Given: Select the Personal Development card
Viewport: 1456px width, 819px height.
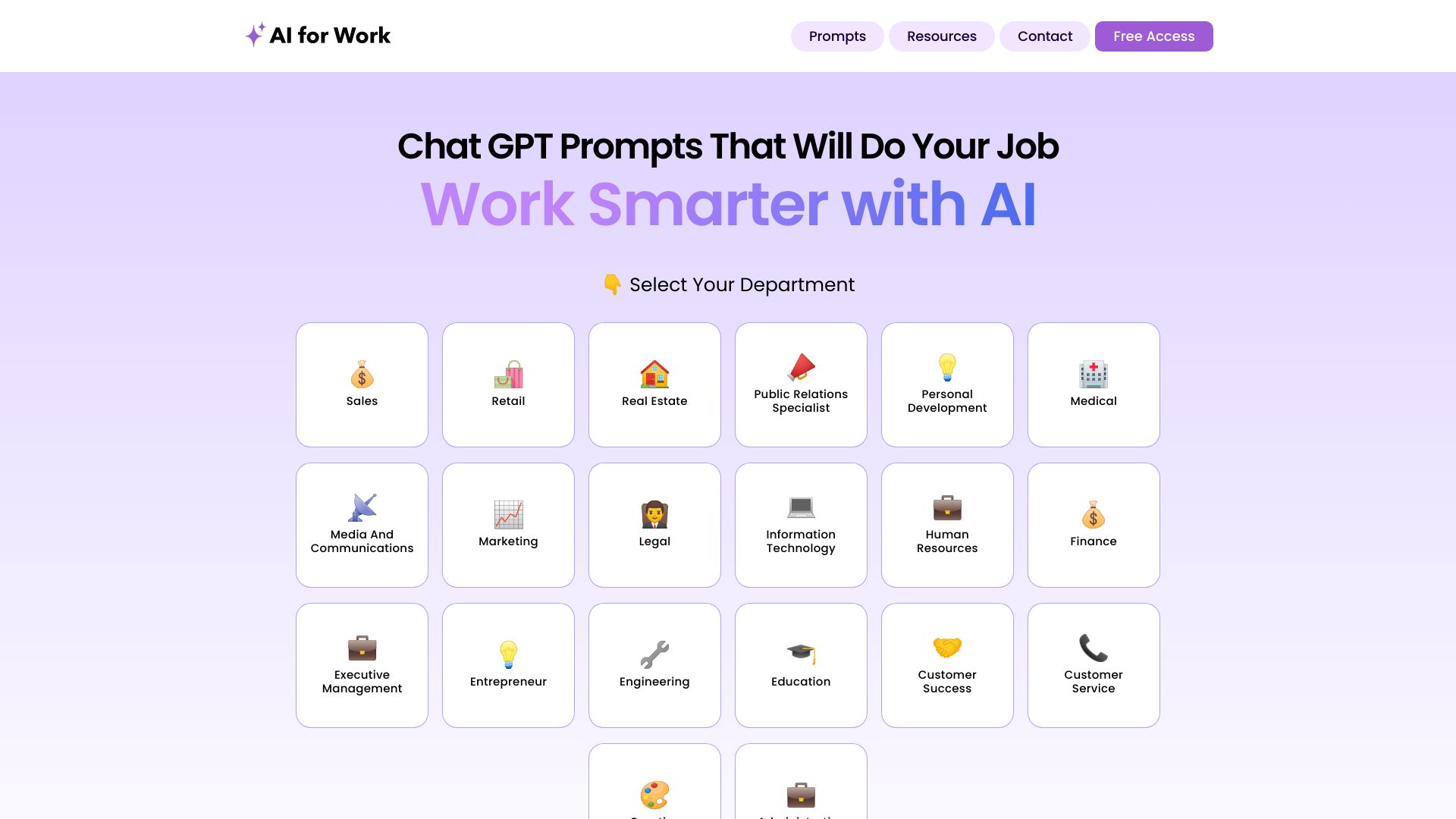Looking at the screenshot, I should [x=947, y=384].
